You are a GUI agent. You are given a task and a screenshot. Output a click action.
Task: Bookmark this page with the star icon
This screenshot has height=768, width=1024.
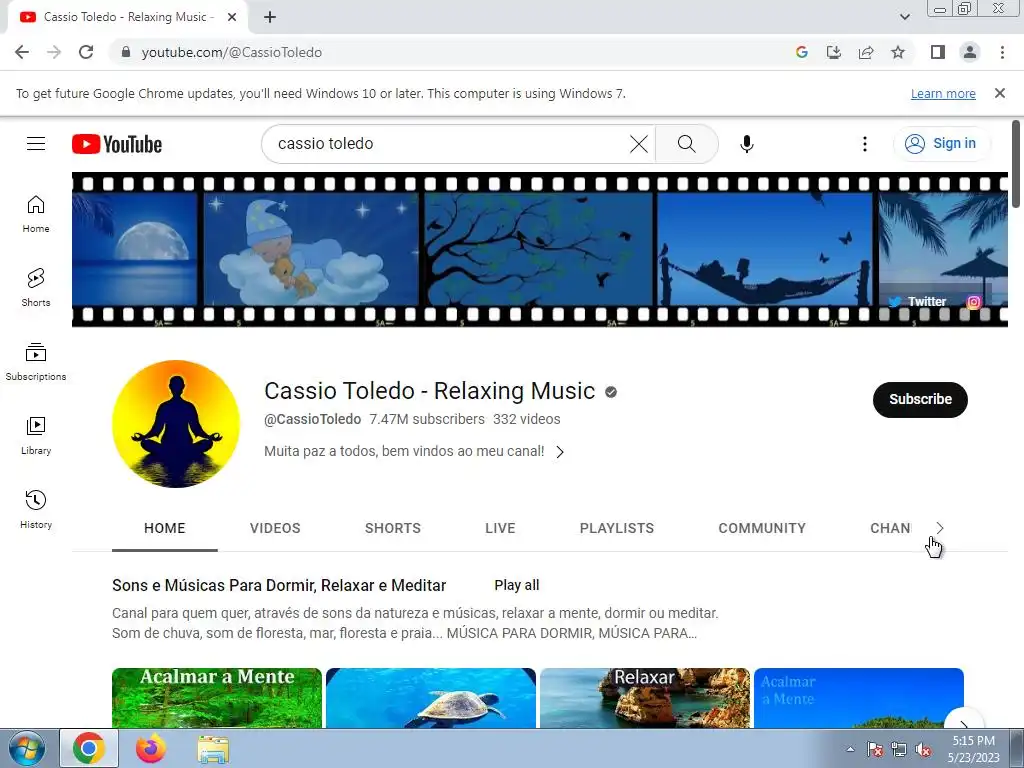898,52
